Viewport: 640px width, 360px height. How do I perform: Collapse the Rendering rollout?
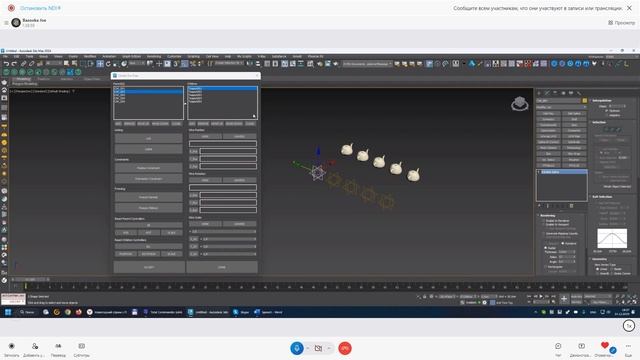tap(548, 216)
